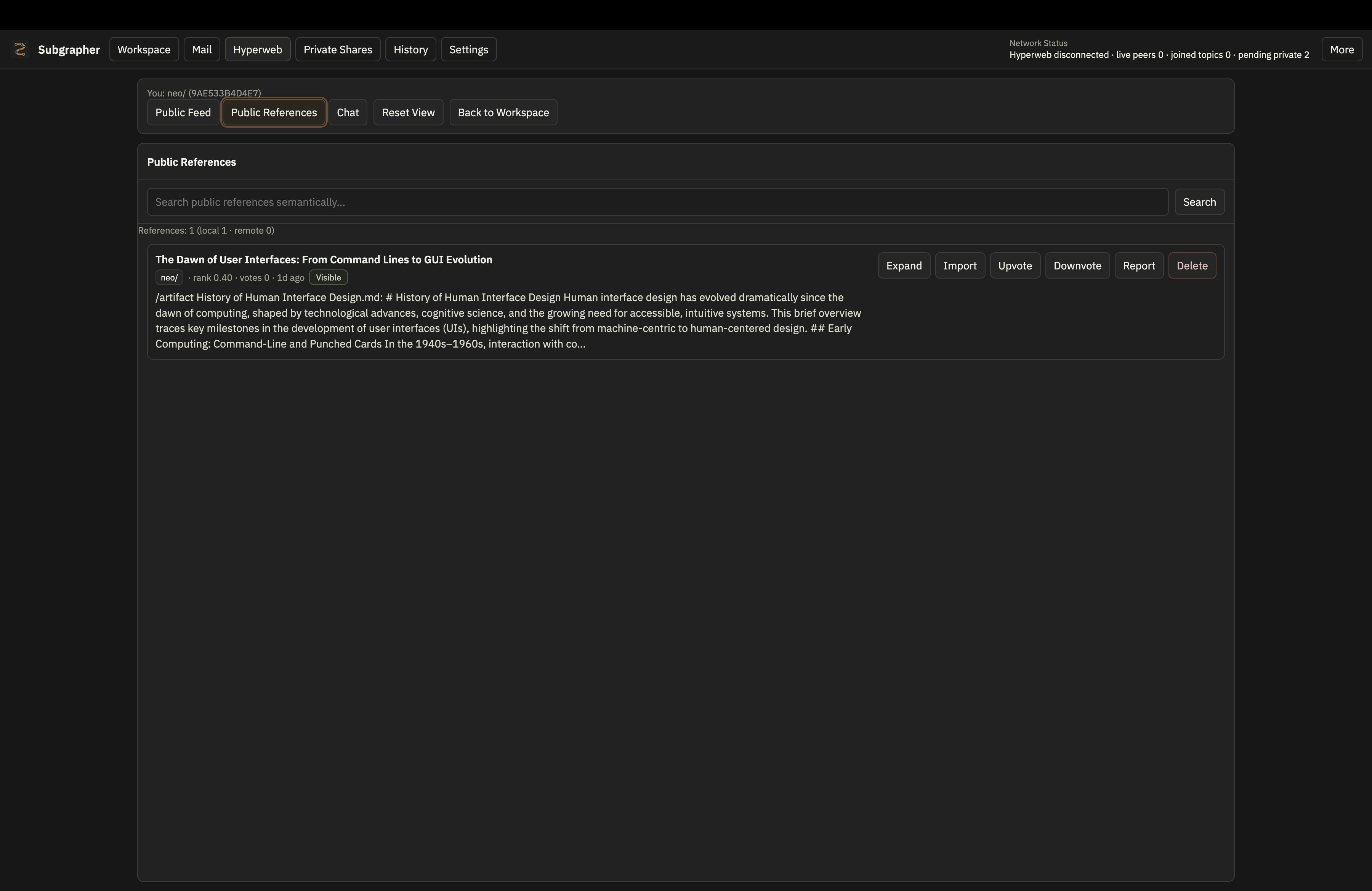The image size is (1372, 891).
Task: Open the History page
Action: pos(410,50)
